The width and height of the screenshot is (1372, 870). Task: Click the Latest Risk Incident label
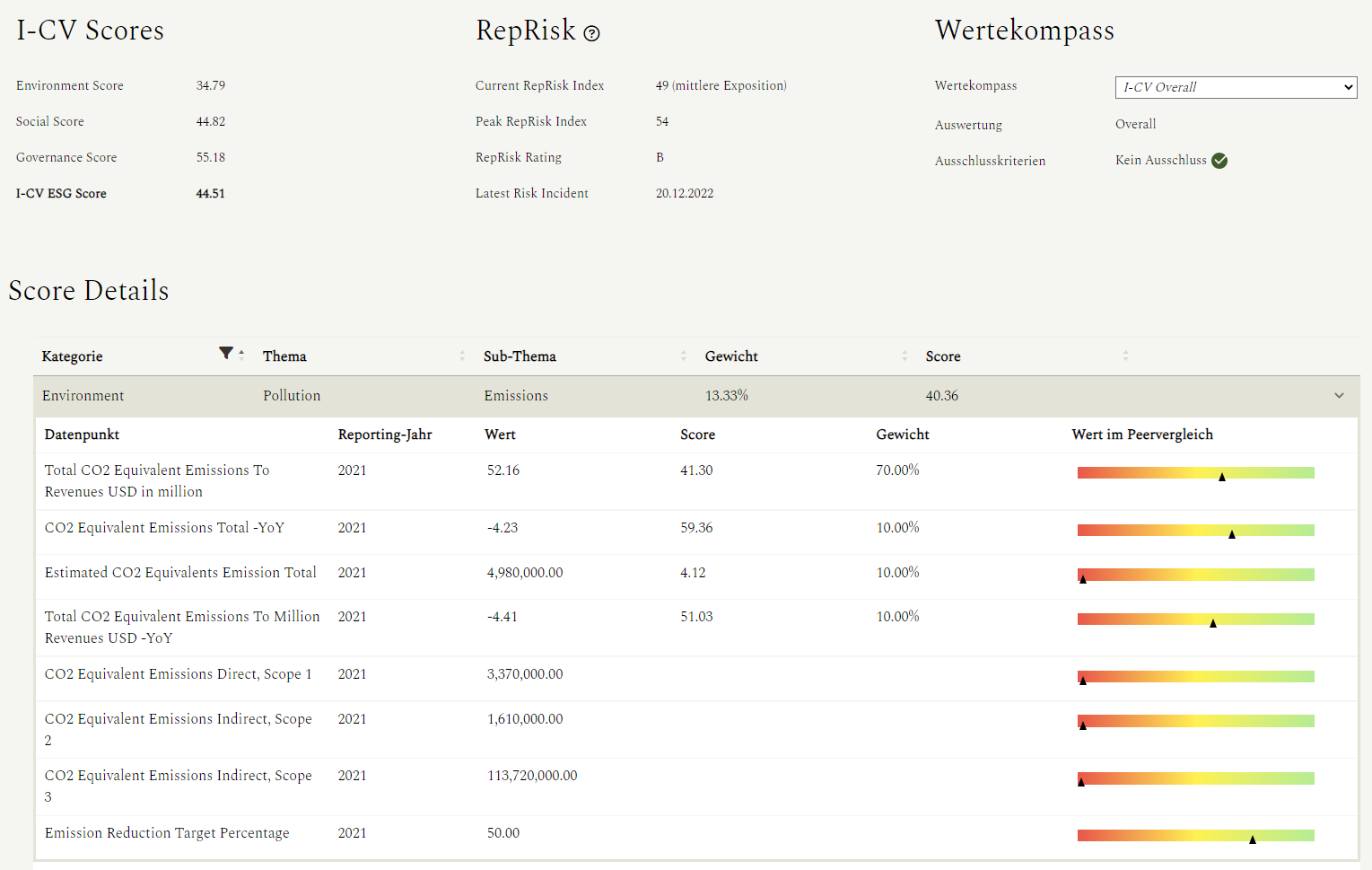531,193
